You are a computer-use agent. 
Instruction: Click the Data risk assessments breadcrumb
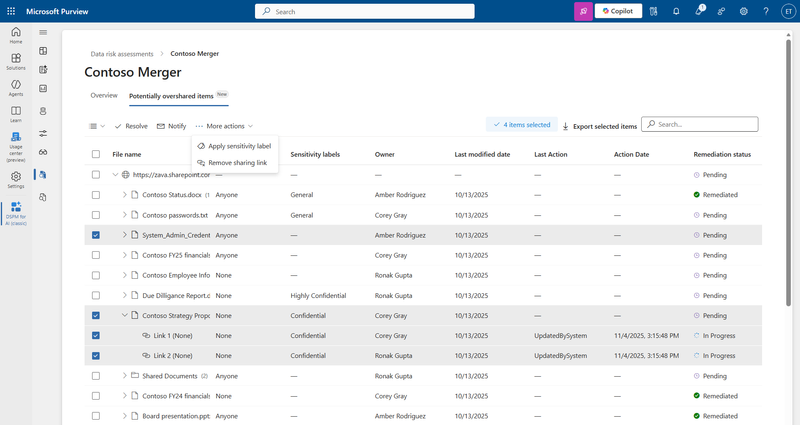coord(122,53)
